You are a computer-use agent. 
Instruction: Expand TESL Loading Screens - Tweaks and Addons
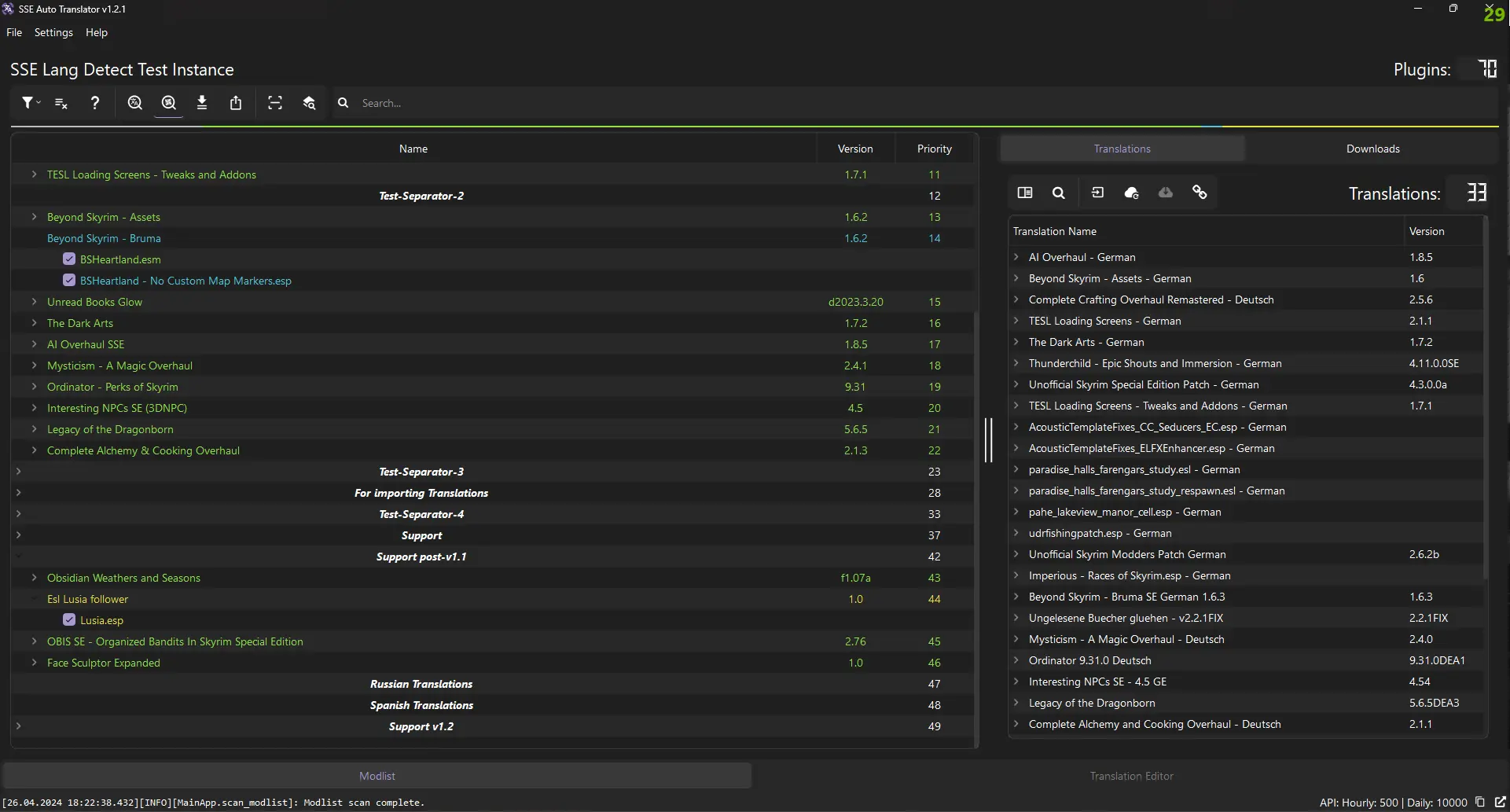coord(34,175)
